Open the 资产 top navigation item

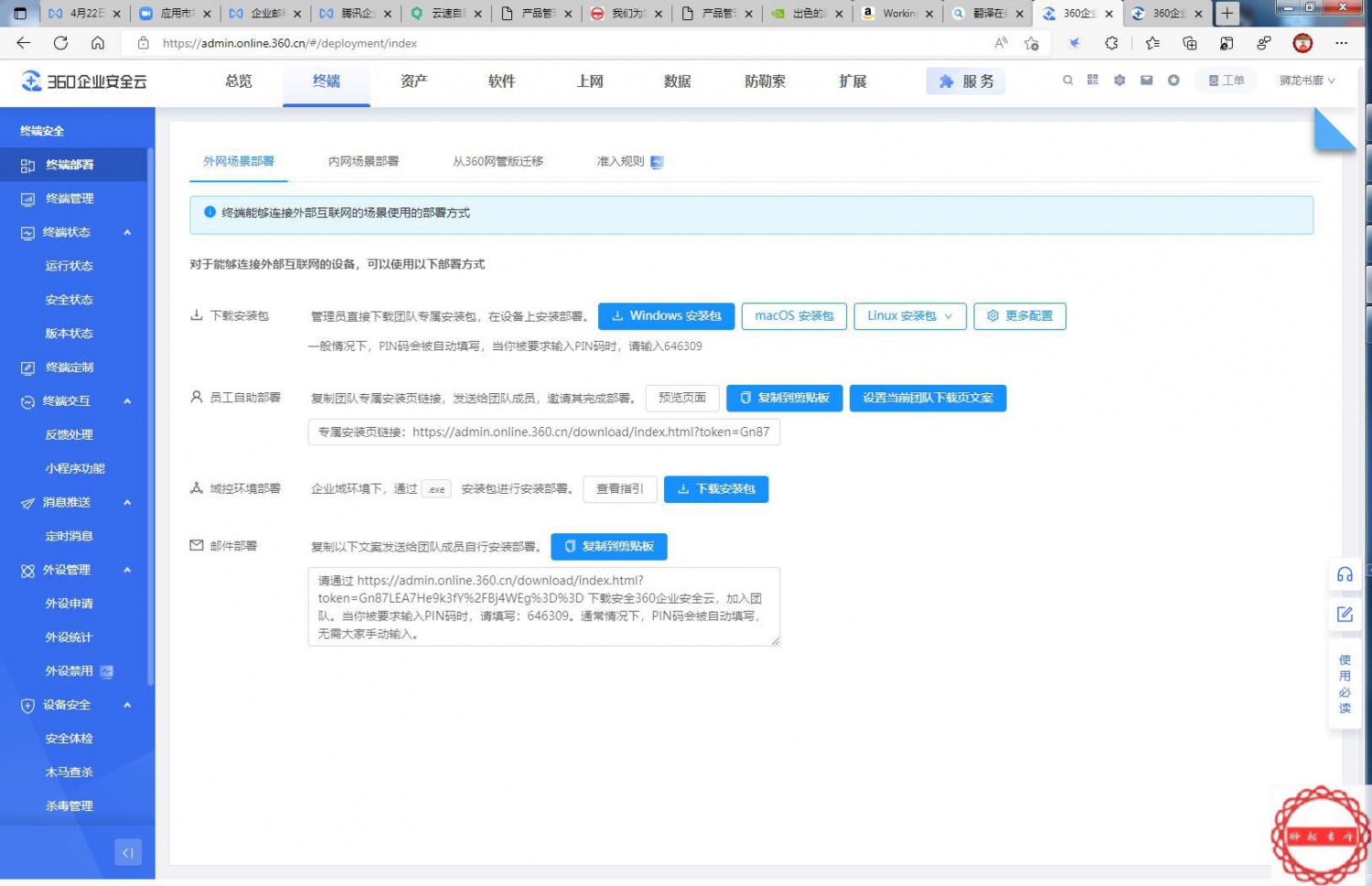click(x=413, y=81)
